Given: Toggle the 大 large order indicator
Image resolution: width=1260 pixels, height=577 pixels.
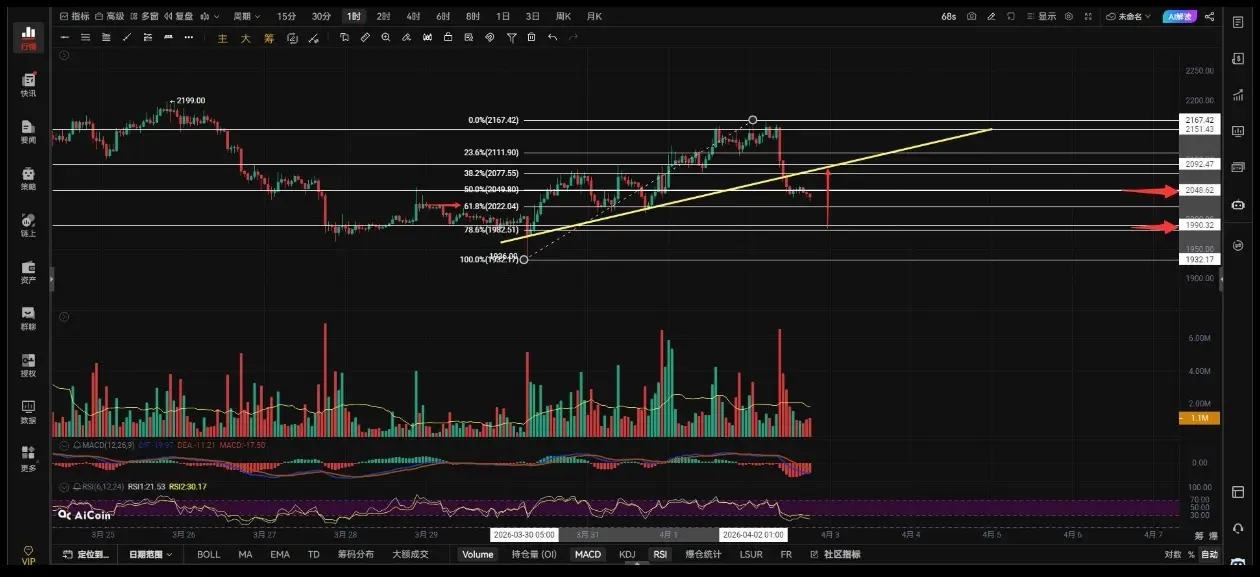Looking at the screenshot, I should [x=245, y=38].
